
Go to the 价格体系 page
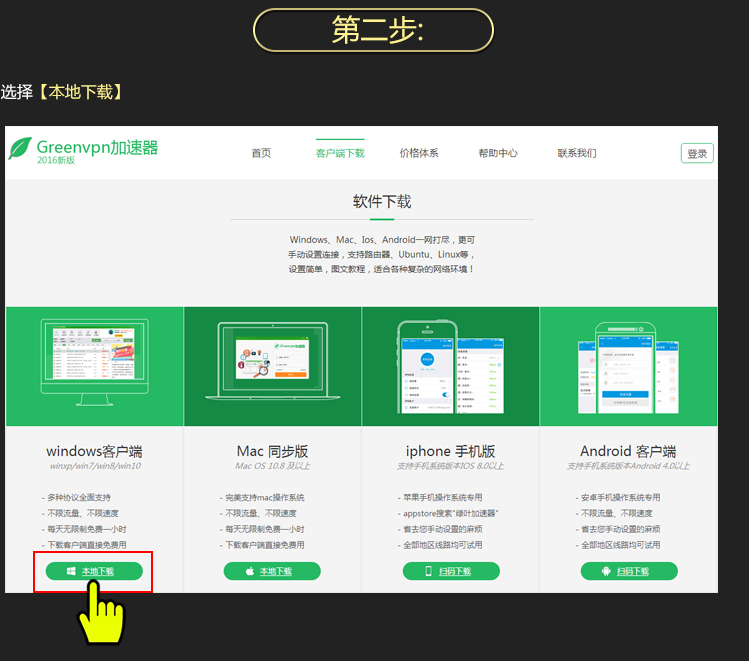[x=418, y=153]
